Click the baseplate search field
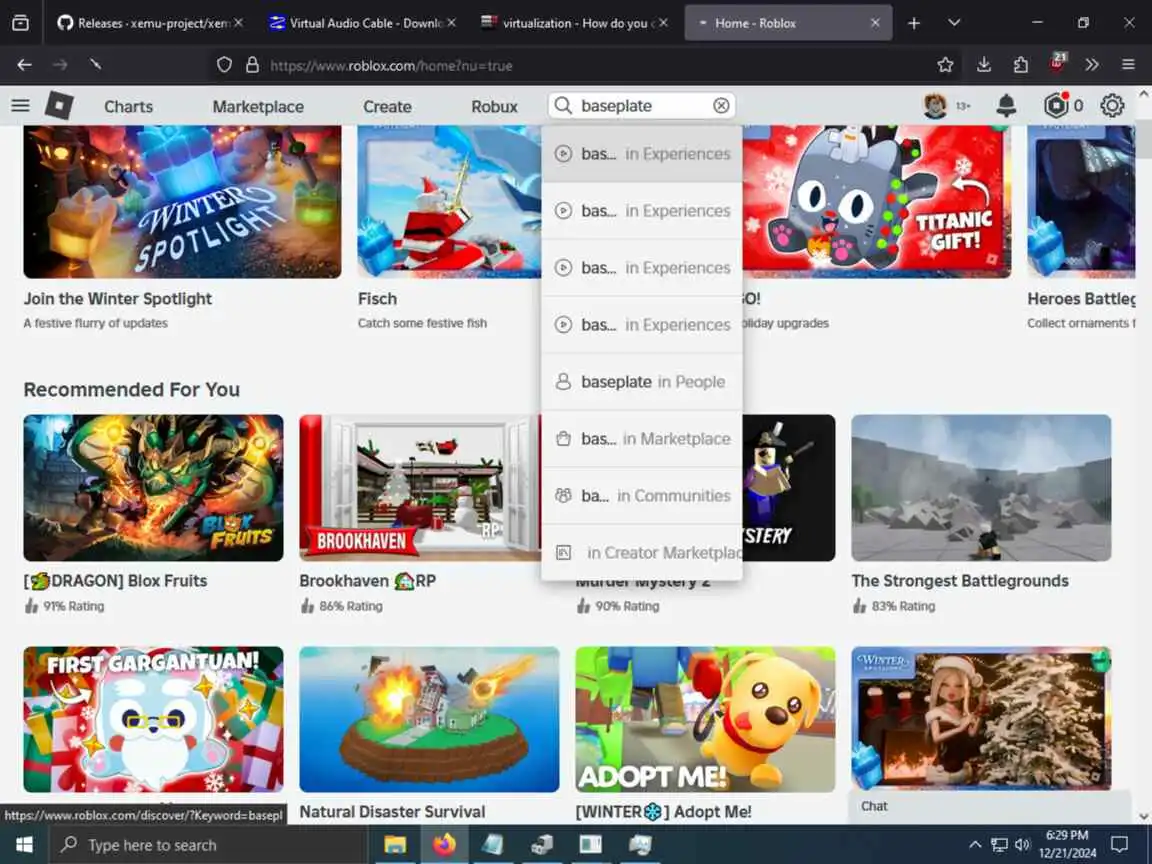Viewport: 1152px width, 864px height. coord(641,106)
